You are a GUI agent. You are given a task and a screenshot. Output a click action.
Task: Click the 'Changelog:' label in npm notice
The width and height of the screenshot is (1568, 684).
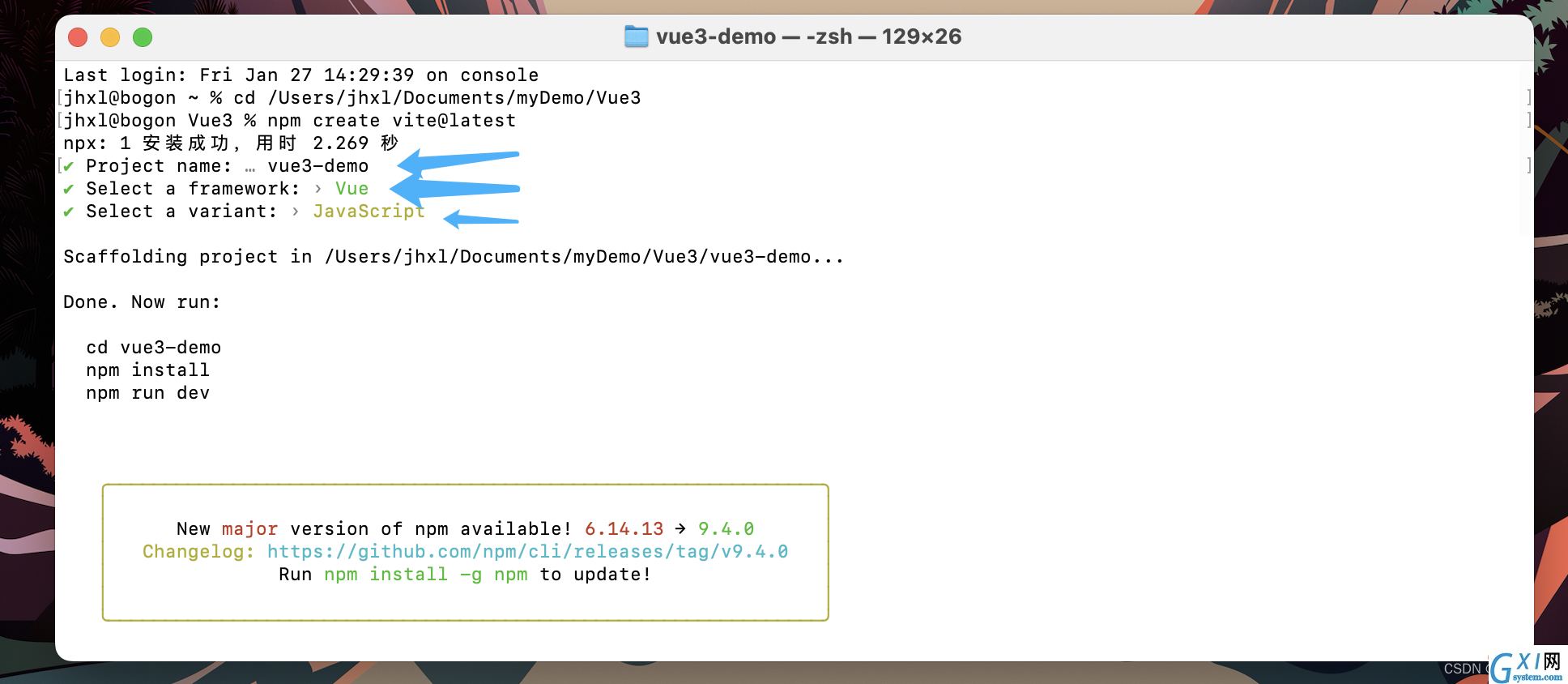[199, 552]
